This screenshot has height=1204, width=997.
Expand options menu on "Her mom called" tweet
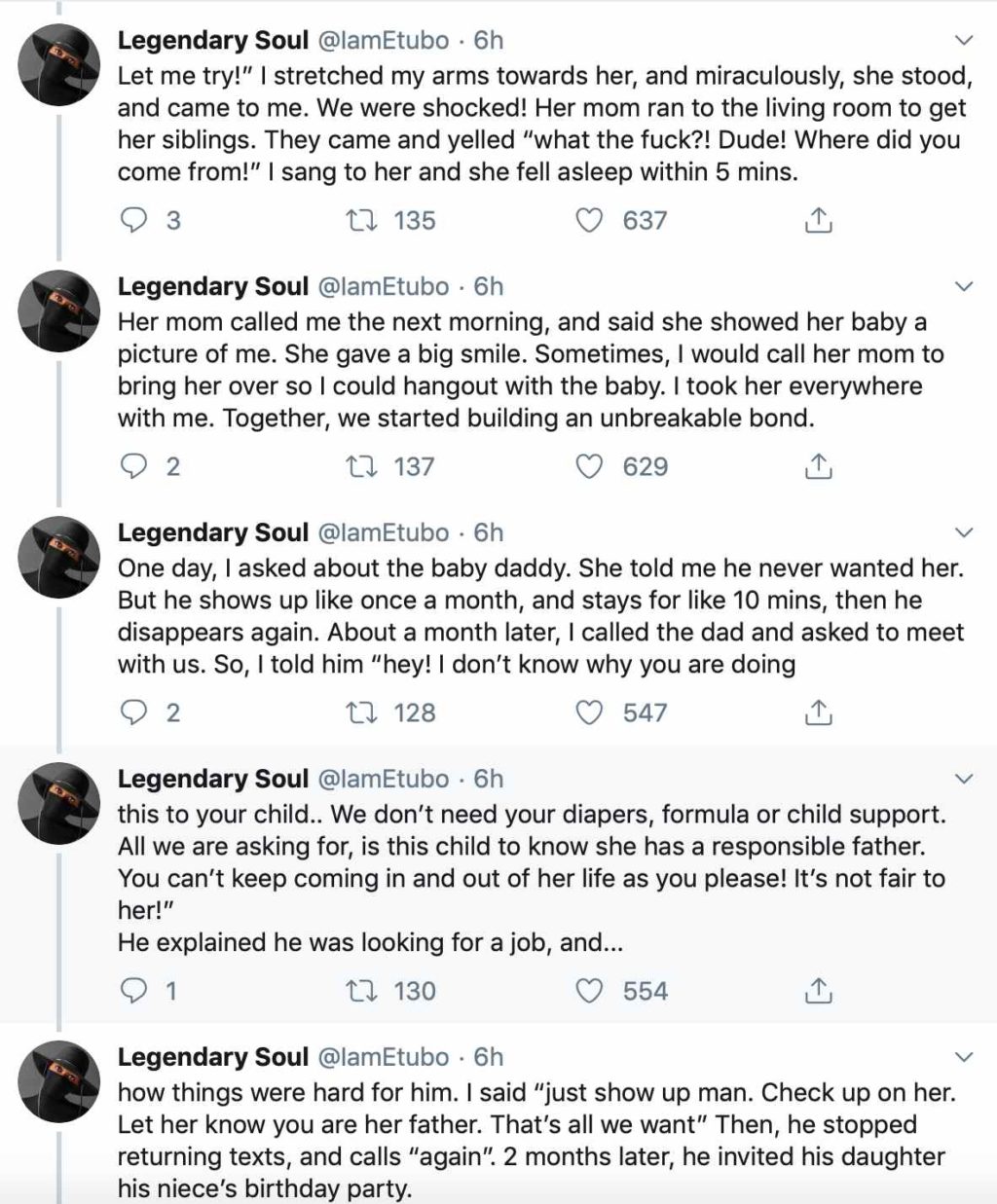click(963, 287)
